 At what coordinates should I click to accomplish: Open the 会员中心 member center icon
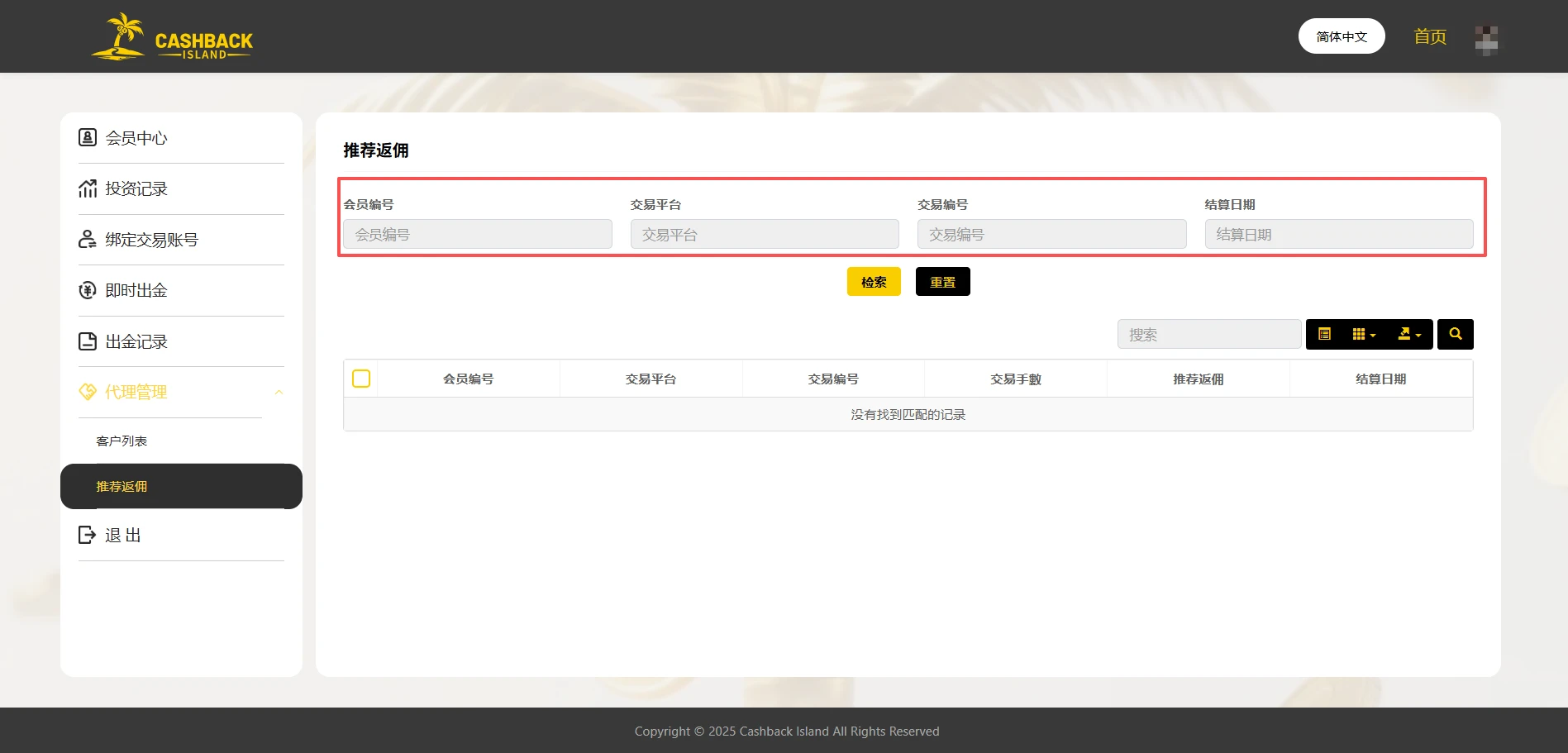[x=88, y=136]
